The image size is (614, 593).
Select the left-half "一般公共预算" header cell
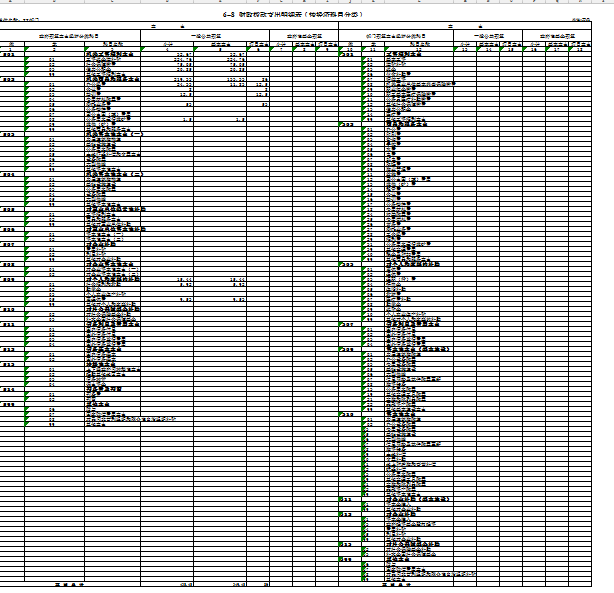[205, 35]
